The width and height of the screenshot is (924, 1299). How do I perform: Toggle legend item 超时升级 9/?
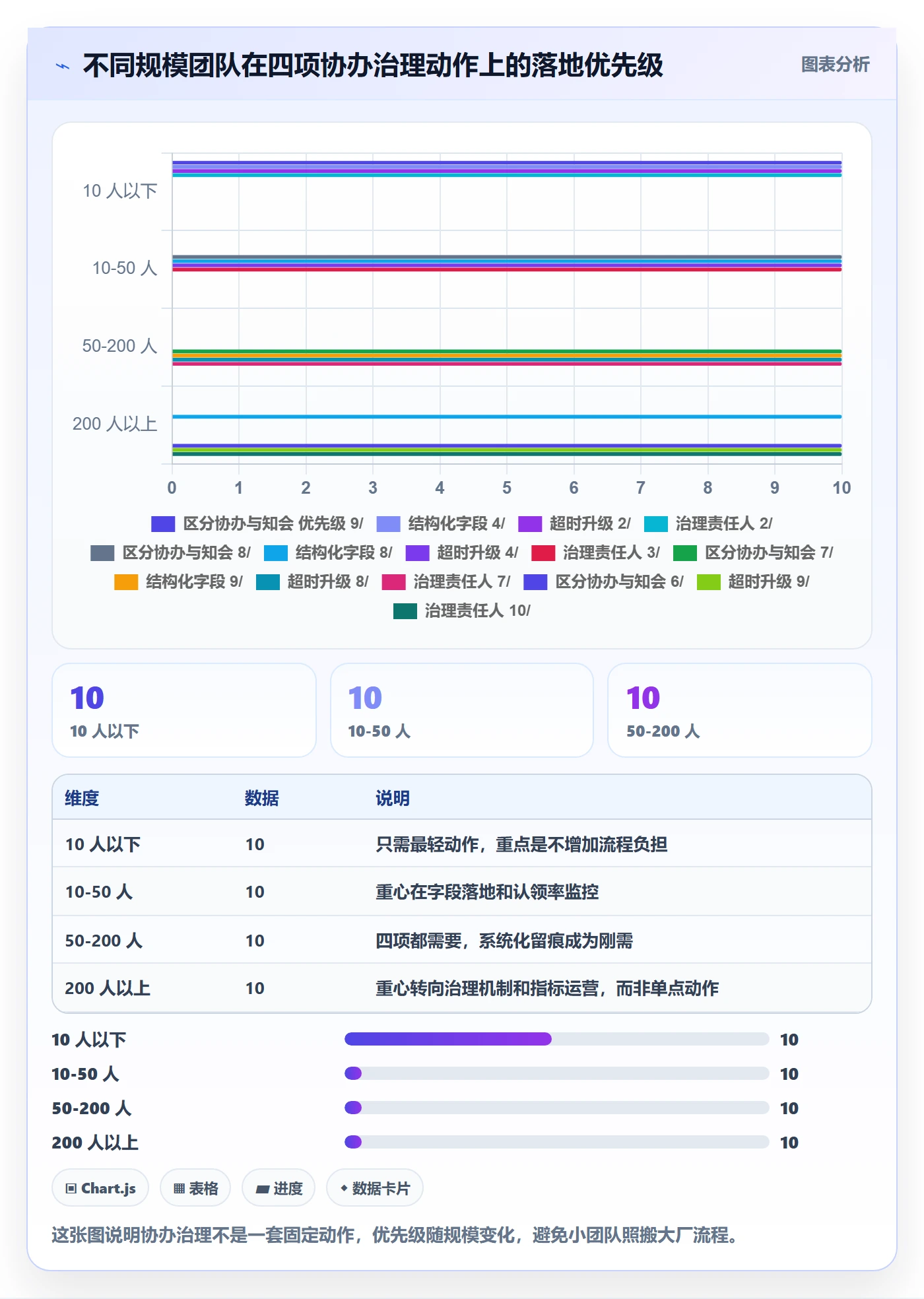tap(753, 582)
